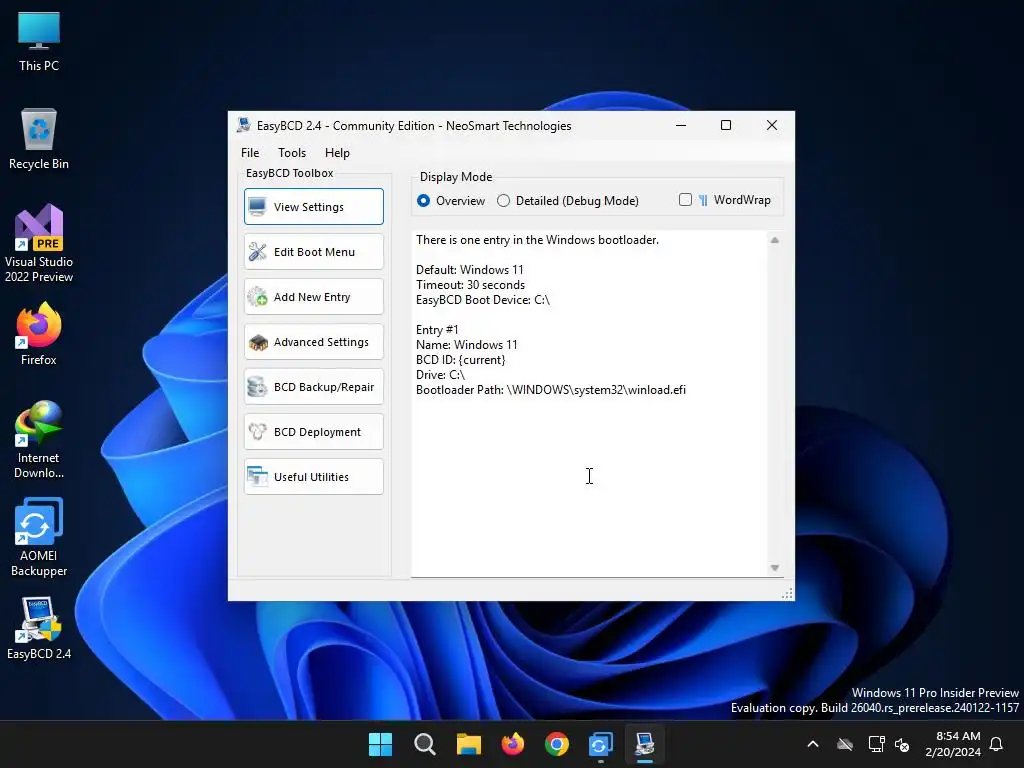1024x768 pixels.
Task: Open Useful Utilities
Action: [x=313, y=477]
